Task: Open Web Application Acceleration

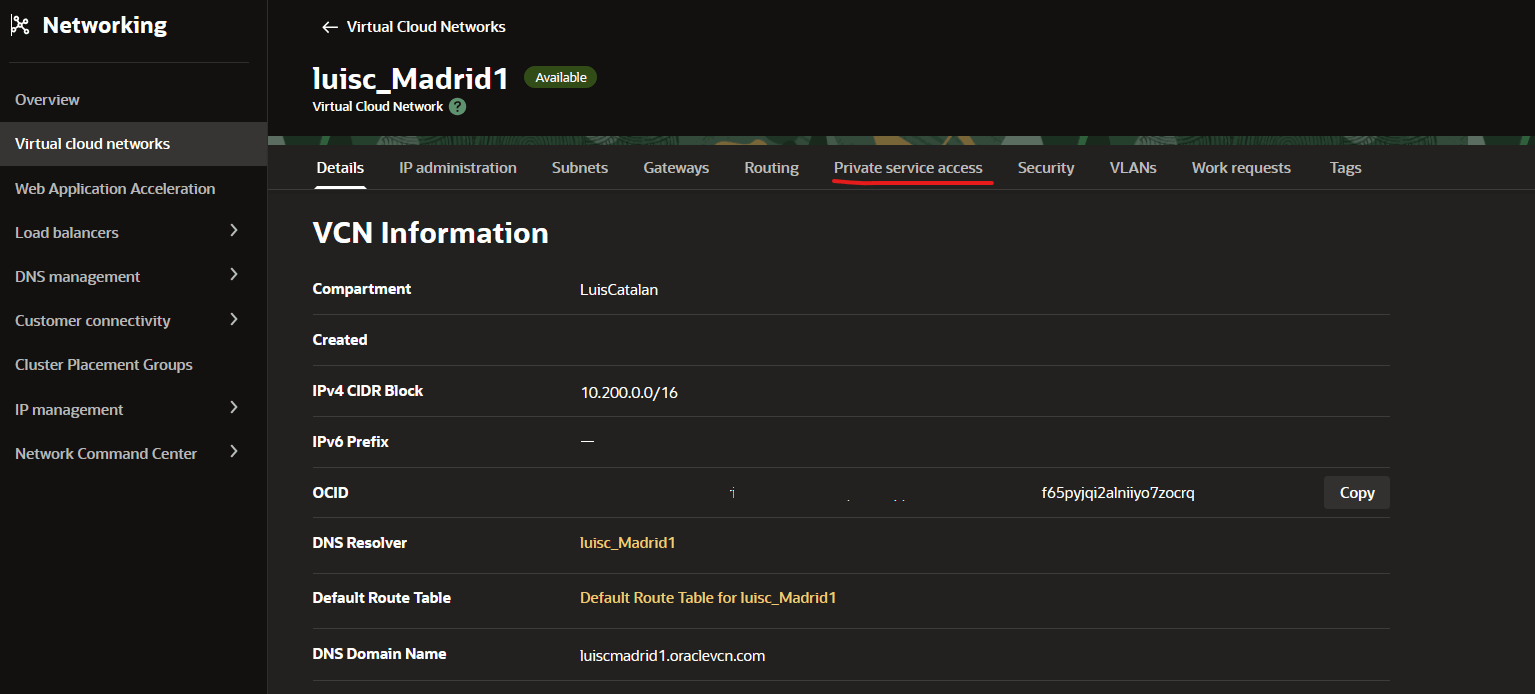Action: [115, 188]
